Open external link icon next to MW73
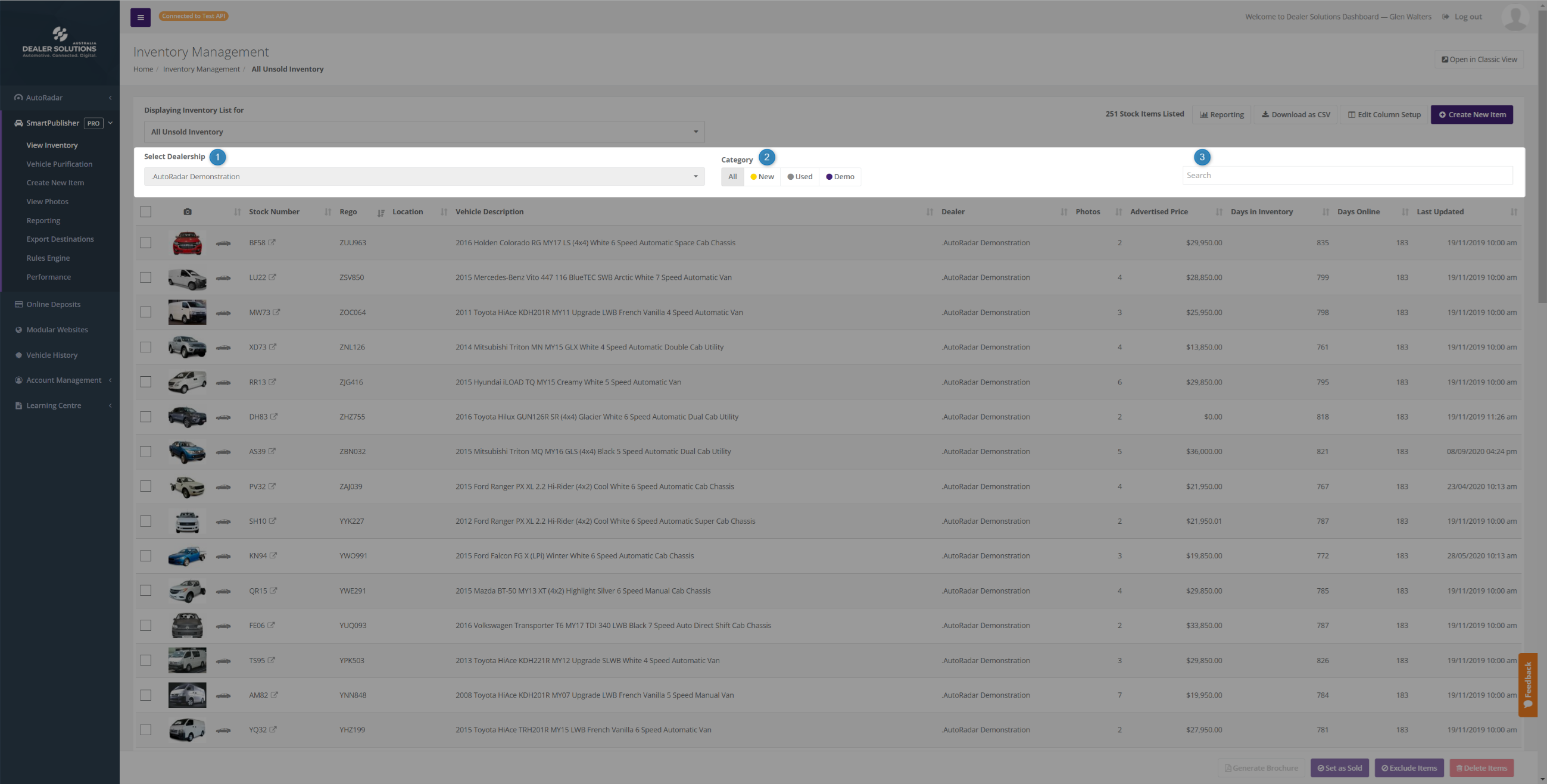Screen dimensions: 1547x784 (276, 312)
